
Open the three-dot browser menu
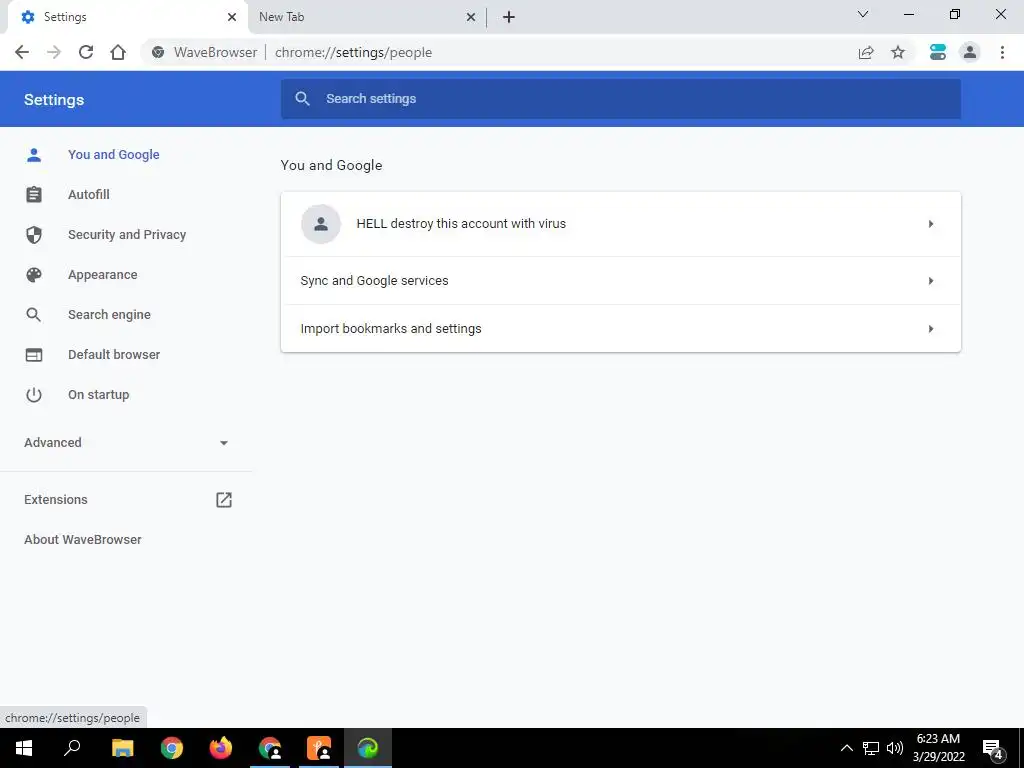coord(1002,52)
